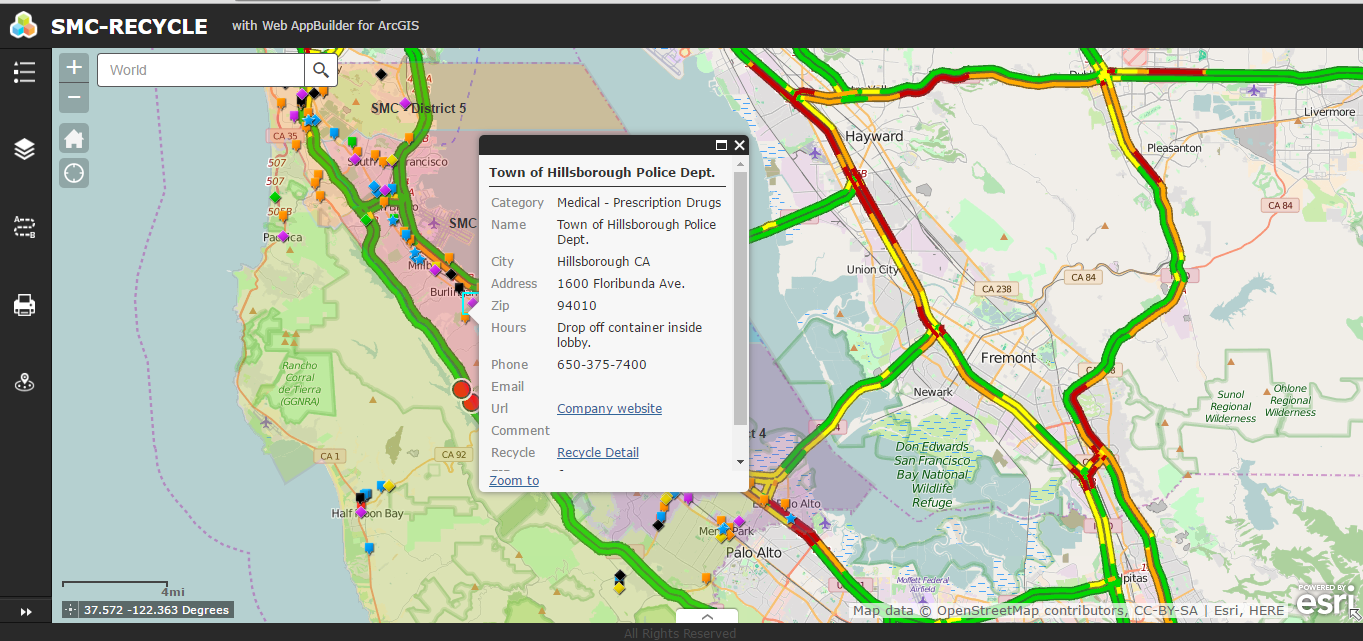
Task: Click the popup scroll down arrow
Action: click(x=740, y=462)
